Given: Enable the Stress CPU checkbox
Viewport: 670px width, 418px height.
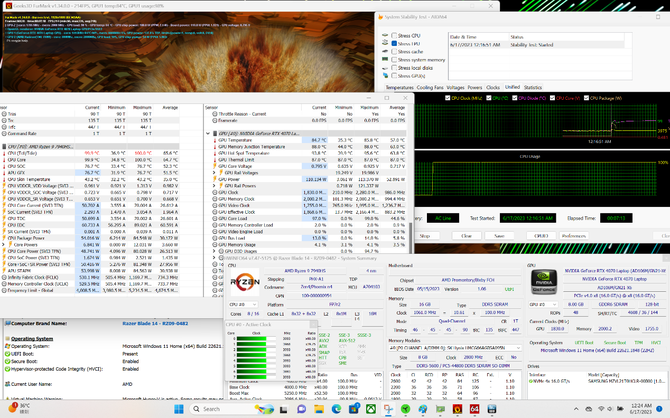Looking at the screenshot, I should pyautogui.click(x=394, y=35).
